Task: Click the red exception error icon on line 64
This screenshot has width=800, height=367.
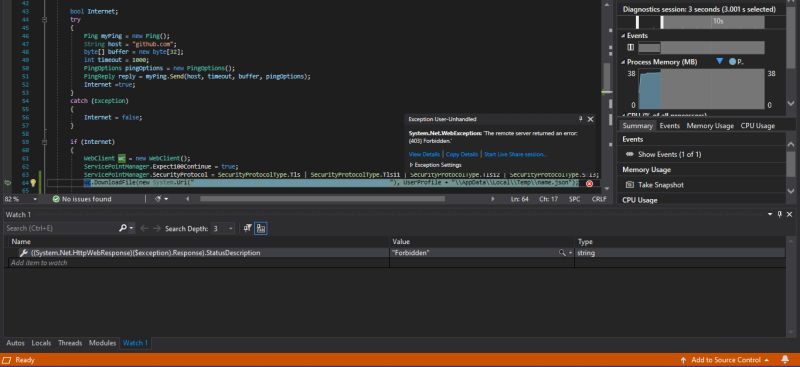Action: click(589, 183)
